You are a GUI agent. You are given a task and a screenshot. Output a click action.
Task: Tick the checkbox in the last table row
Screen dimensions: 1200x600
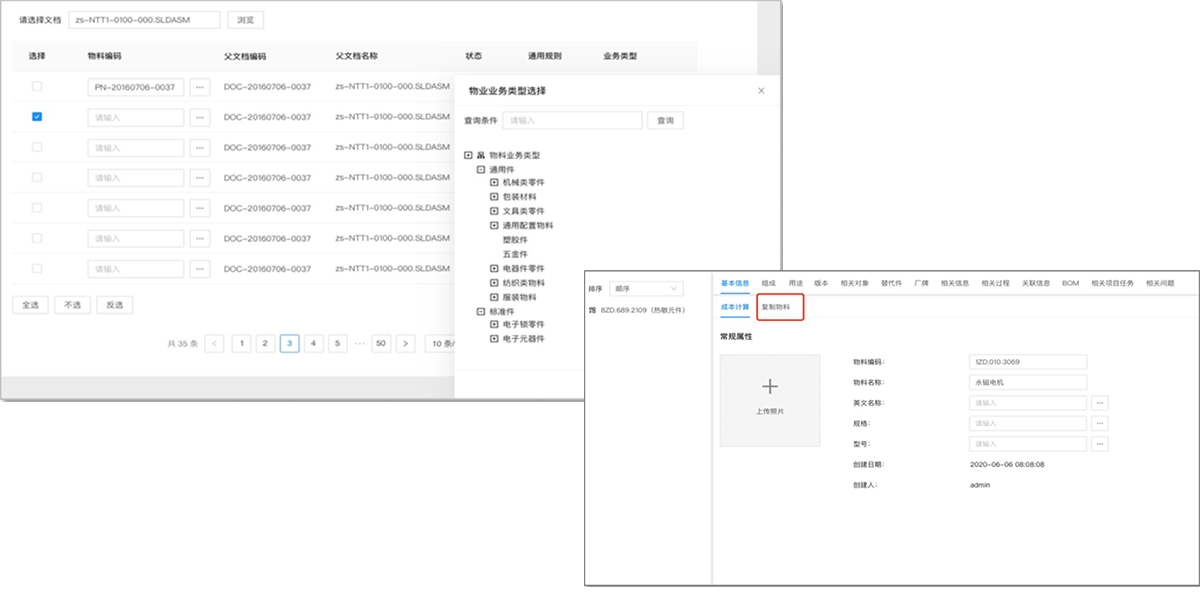click(x=37, y=268)
